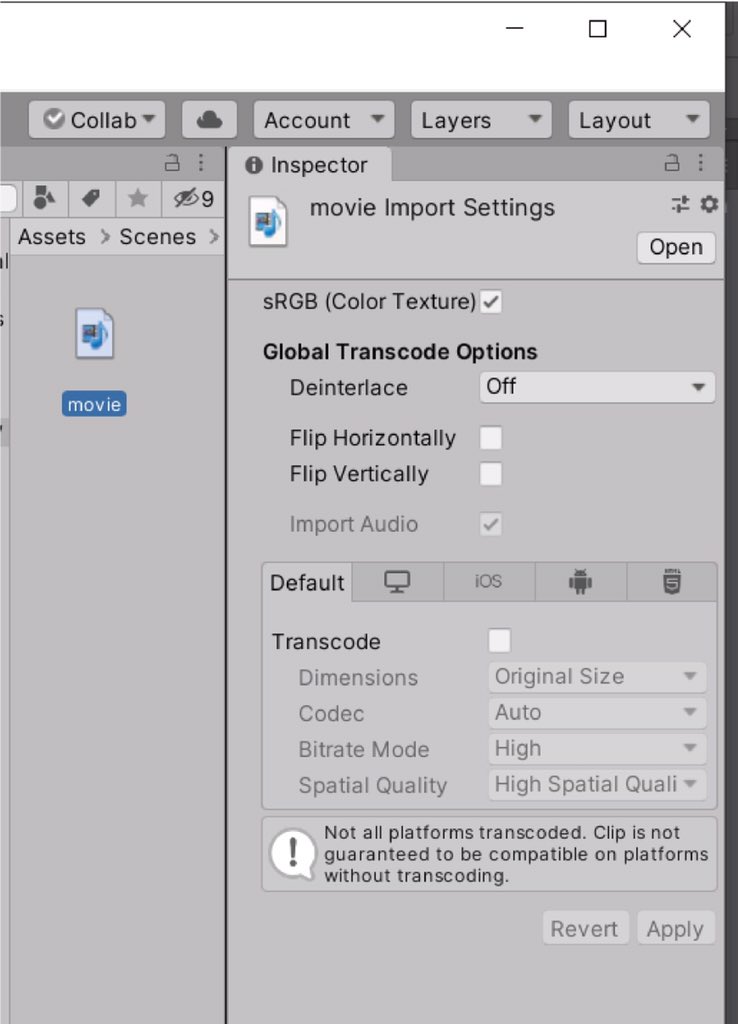Screen dimensions: 738x1024
Task: Maximize the Unity window
Action: pyautogui.click(x=598, y=29)
